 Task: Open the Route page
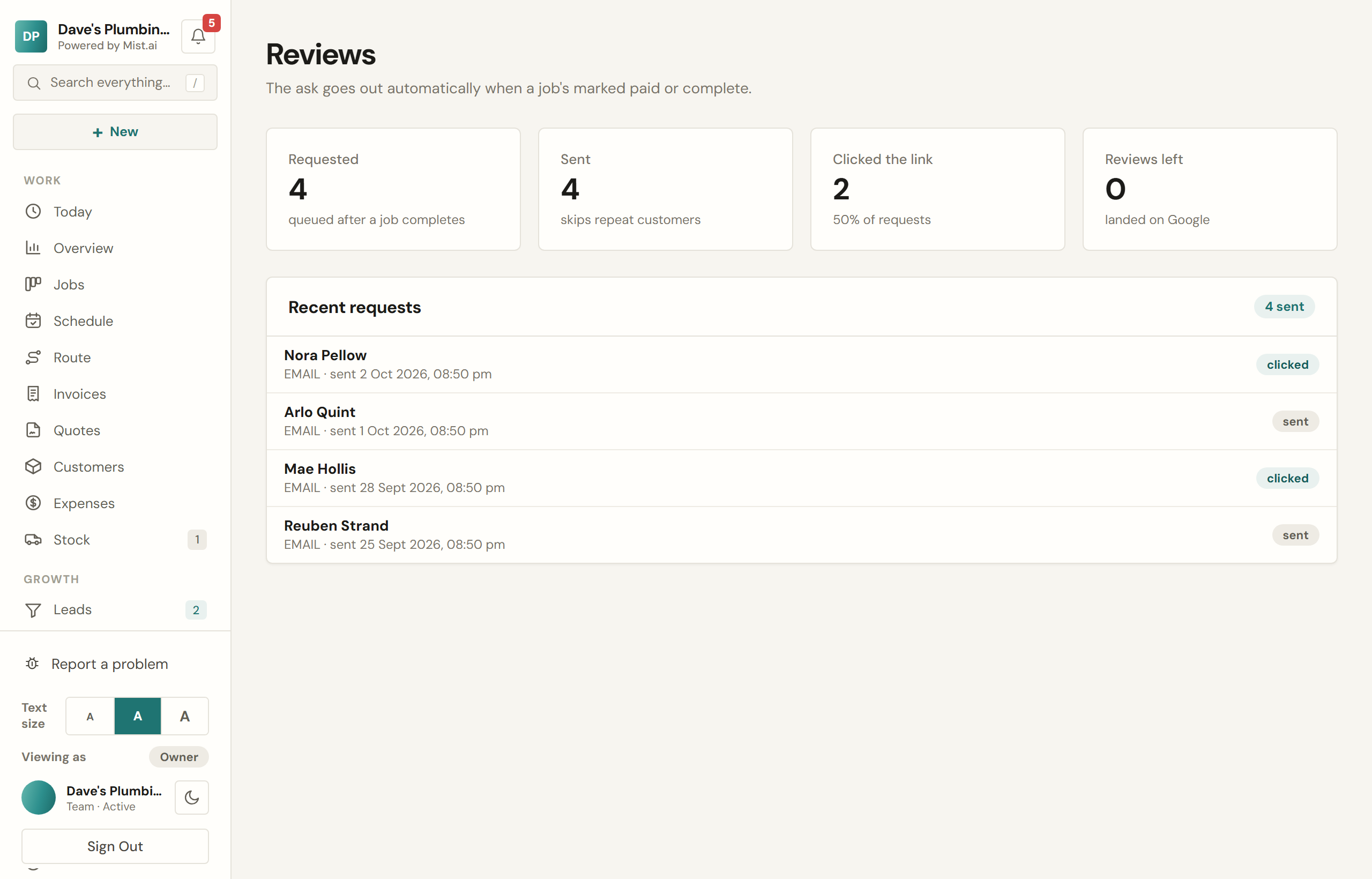pyautogui.click(x=115, y=357)
